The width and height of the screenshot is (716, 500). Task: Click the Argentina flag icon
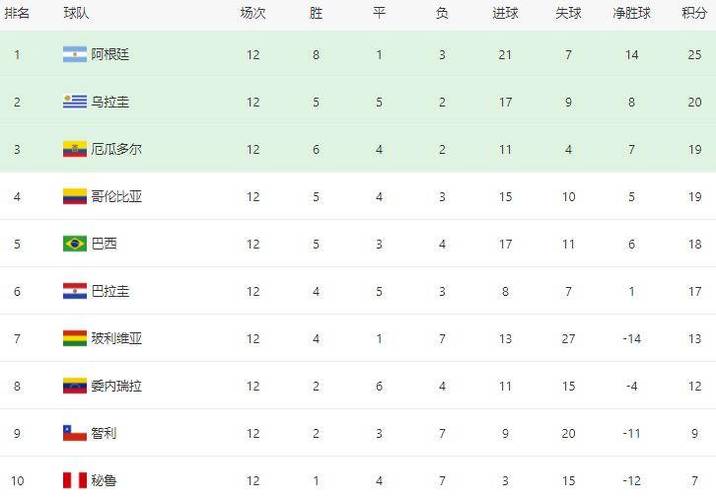click(75, 54)
